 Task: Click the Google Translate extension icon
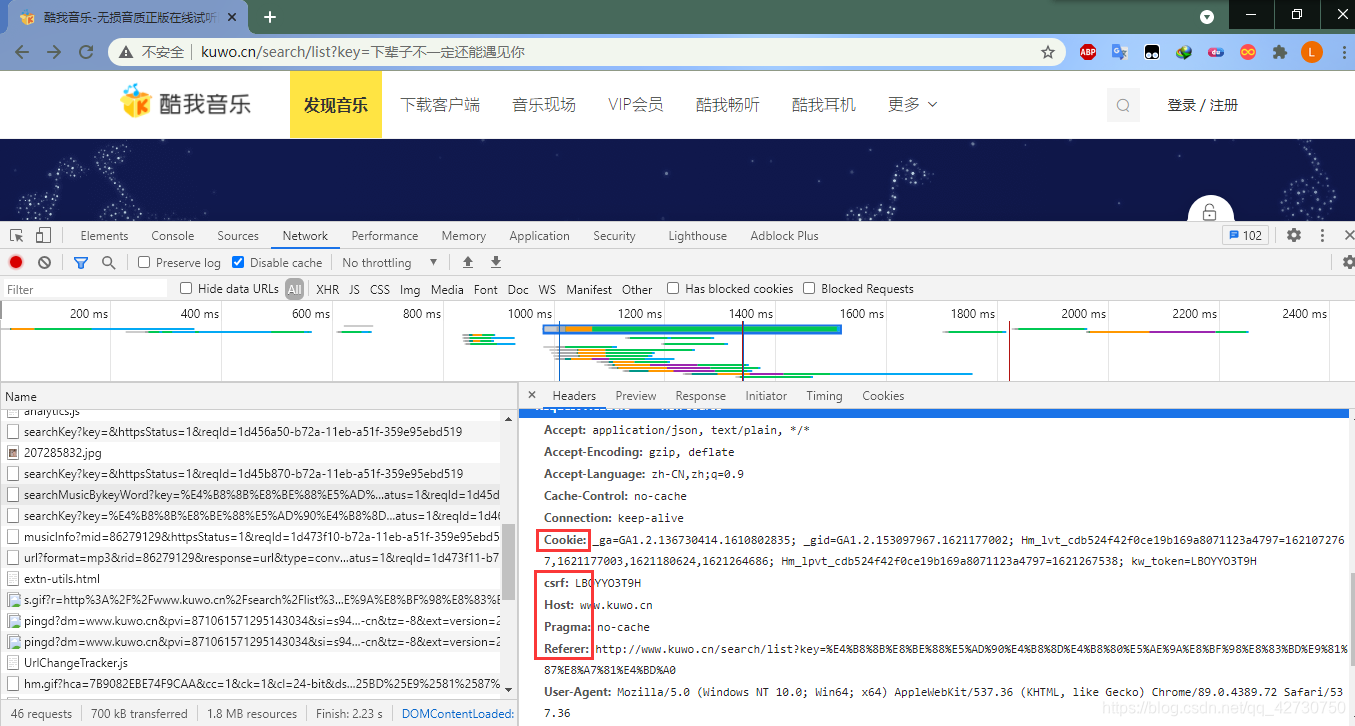(x=1120, y=52)
